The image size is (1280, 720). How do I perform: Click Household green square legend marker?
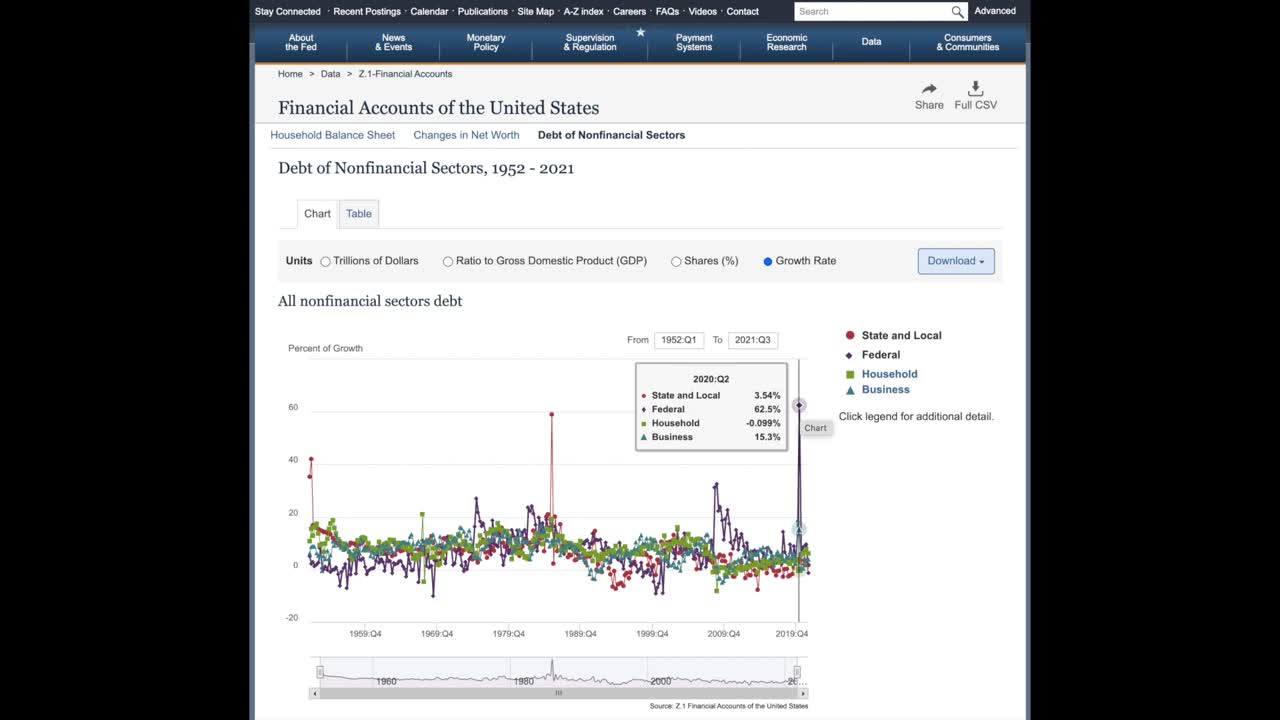click(850, 374)
